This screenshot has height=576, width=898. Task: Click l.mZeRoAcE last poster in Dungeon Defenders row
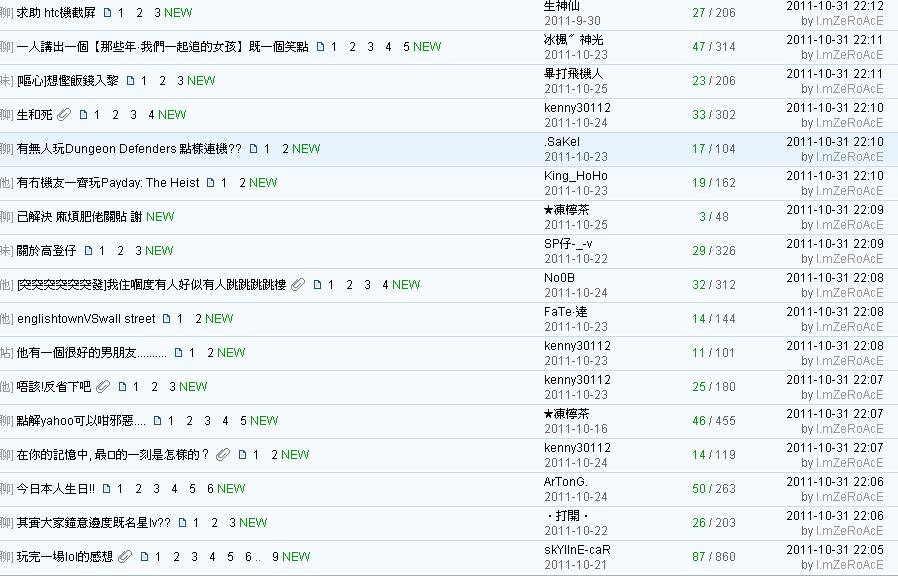(x=850, y=157)
